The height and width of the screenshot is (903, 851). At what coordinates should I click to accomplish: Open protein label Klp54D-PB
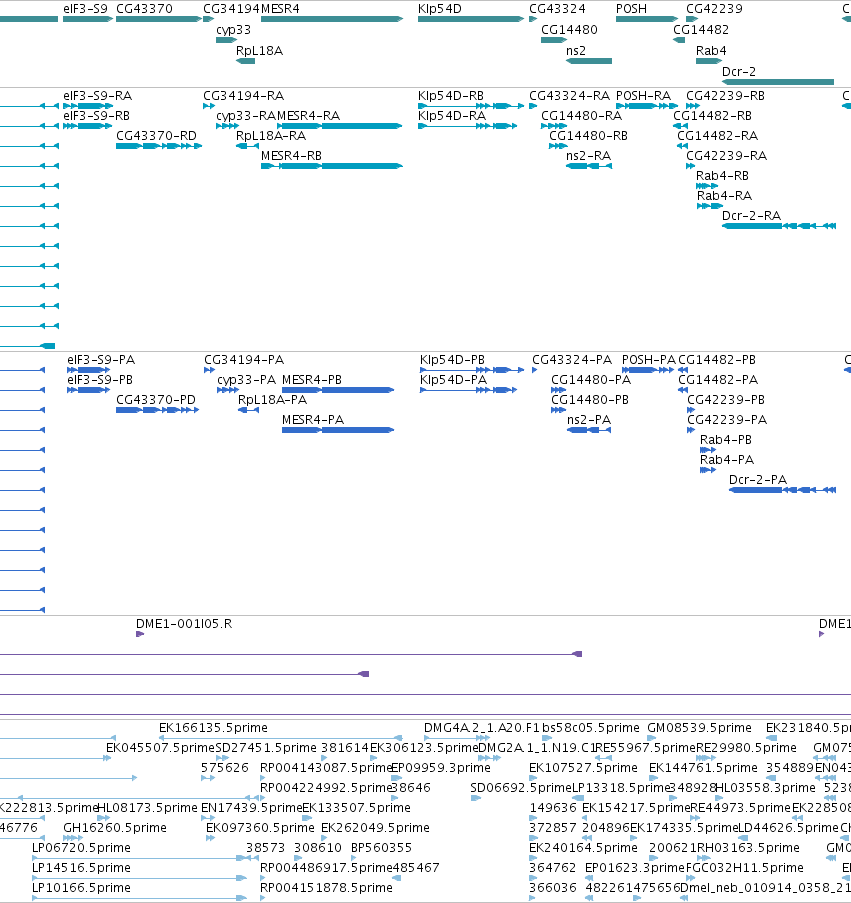pos(452,360)
